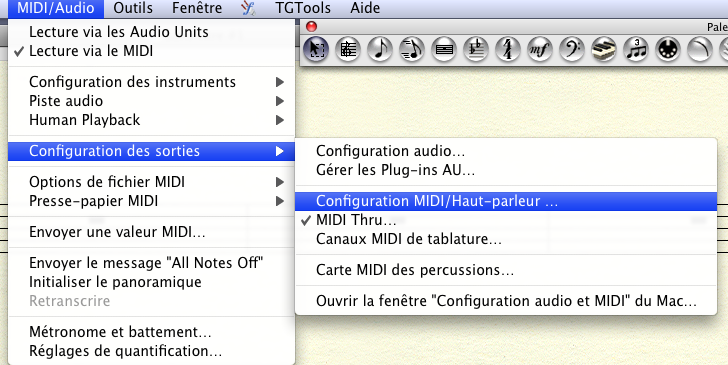Click Configuration des instruments label
This screenshot has height=365, width=728.
pos(132,82)
